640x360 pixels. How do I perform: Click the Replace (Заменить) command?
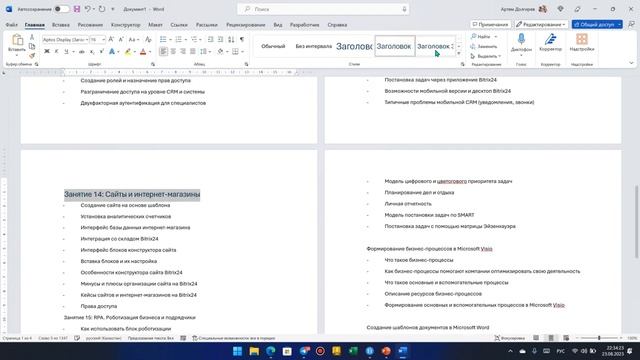[x=484, y=47]
